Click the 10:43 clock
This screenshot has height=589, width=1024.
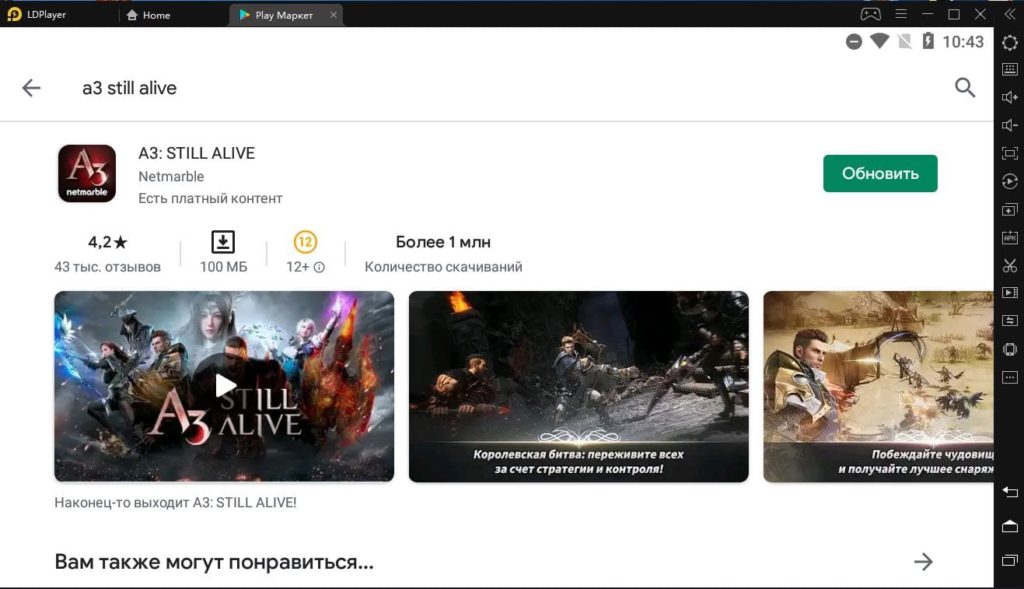[x=963, y=42]
